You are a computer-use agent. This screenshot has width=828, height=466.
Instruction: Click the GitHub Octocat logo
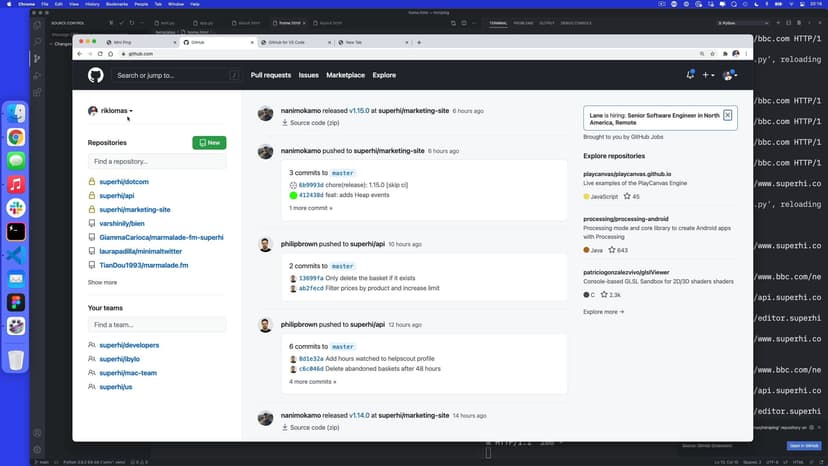pos(95,75)
